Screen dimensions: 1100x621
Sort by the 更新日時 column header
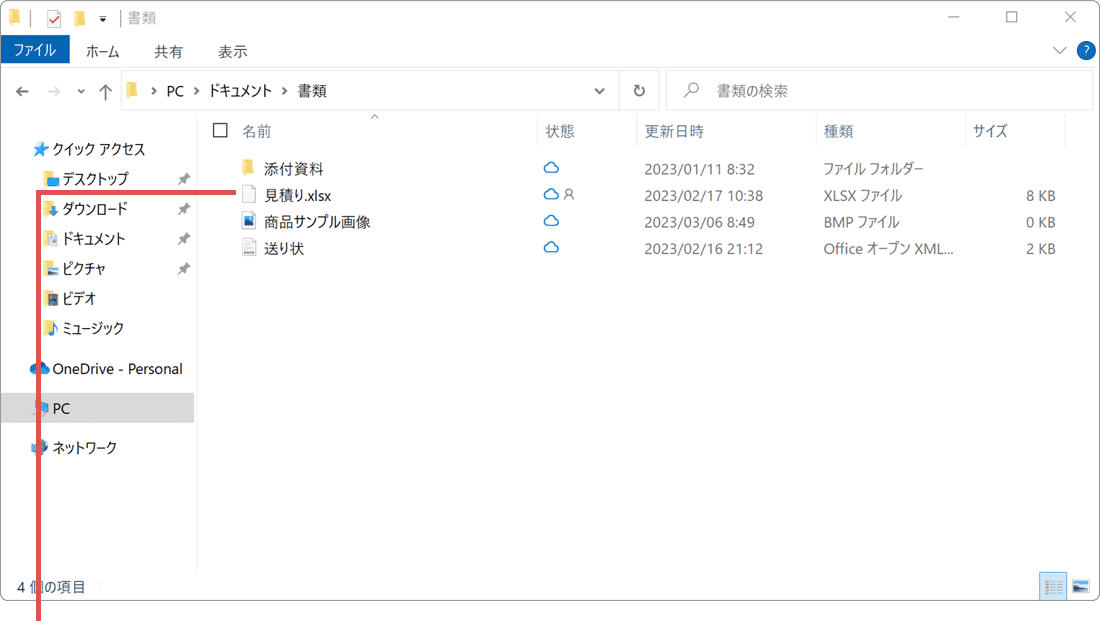(x=674, y=131)
